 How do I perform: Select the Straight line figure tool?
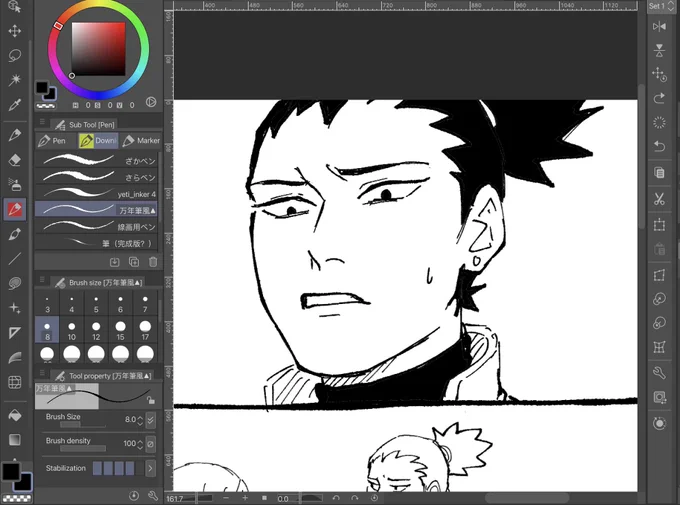[x=15, y=259]
